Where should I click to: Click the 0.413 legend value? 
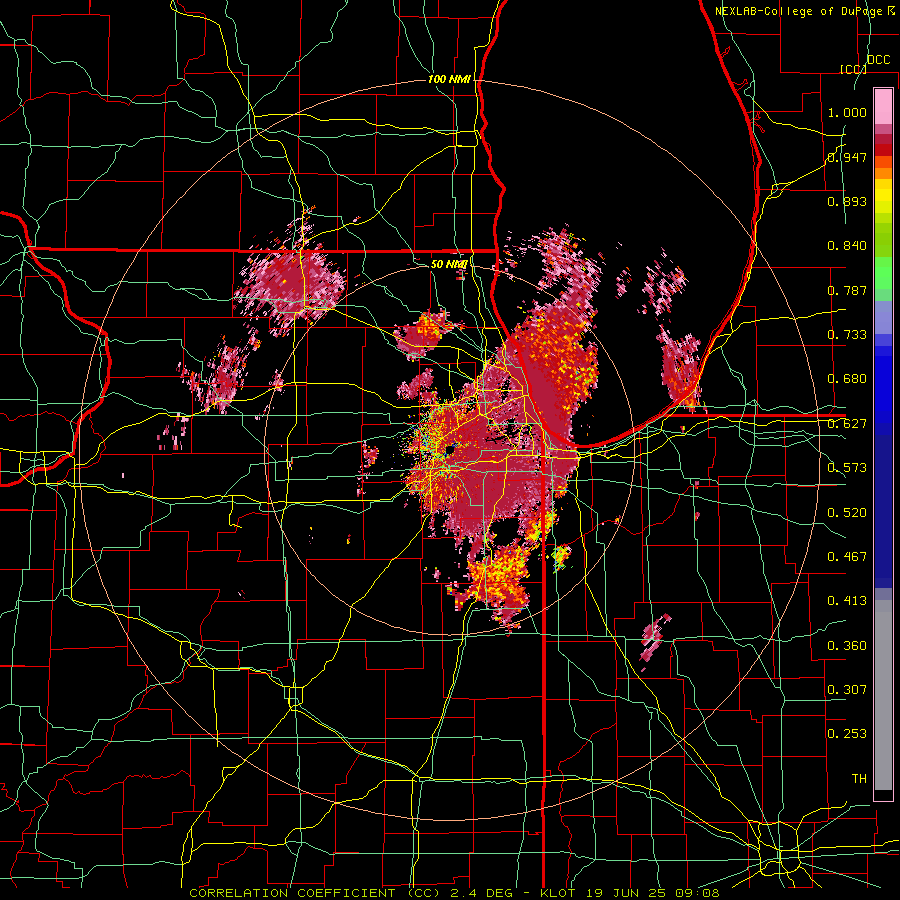tap(847, 601)
